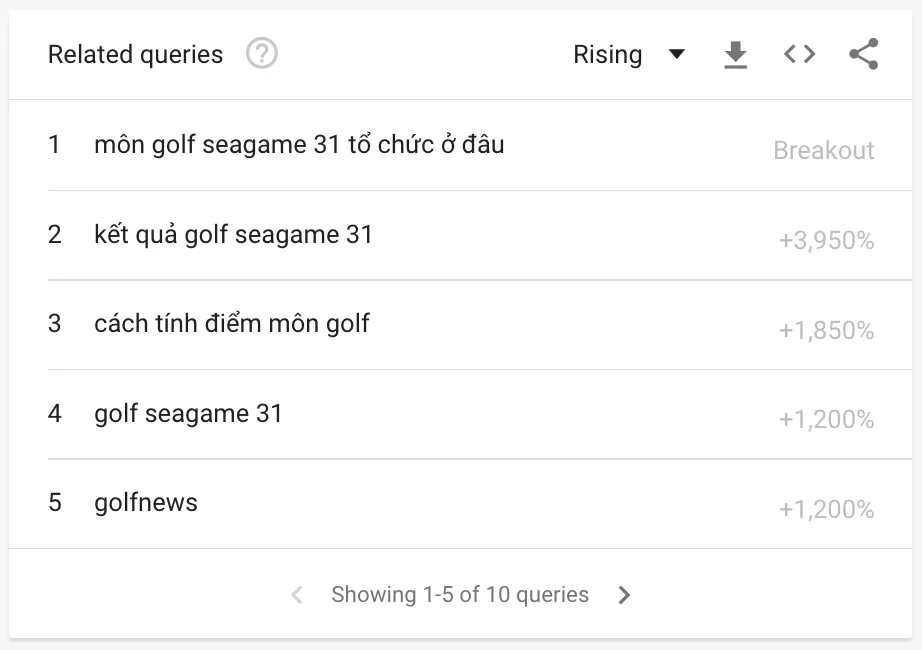Advance to the next page of queries
Screen dimensions: 922x650
tap(624, 594)
